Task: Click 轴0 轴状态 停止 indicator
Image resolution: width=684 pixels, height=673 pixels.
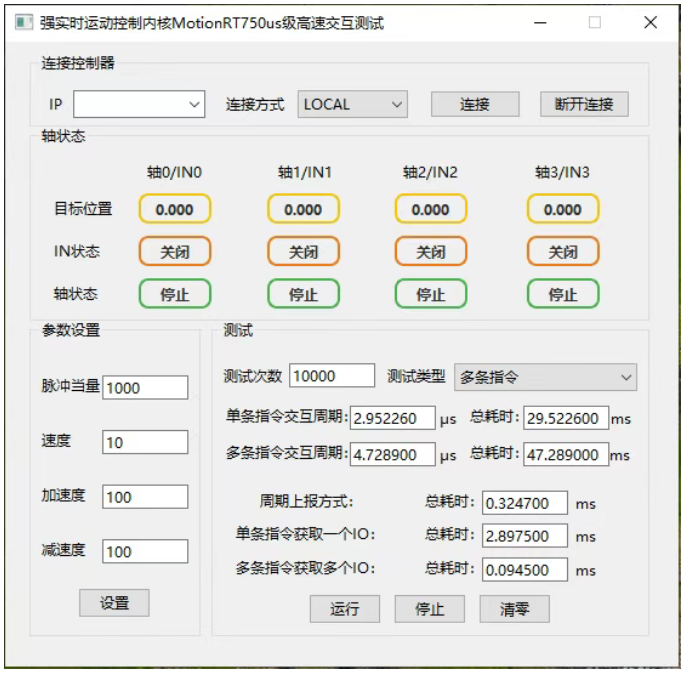Action: (175, 294)
